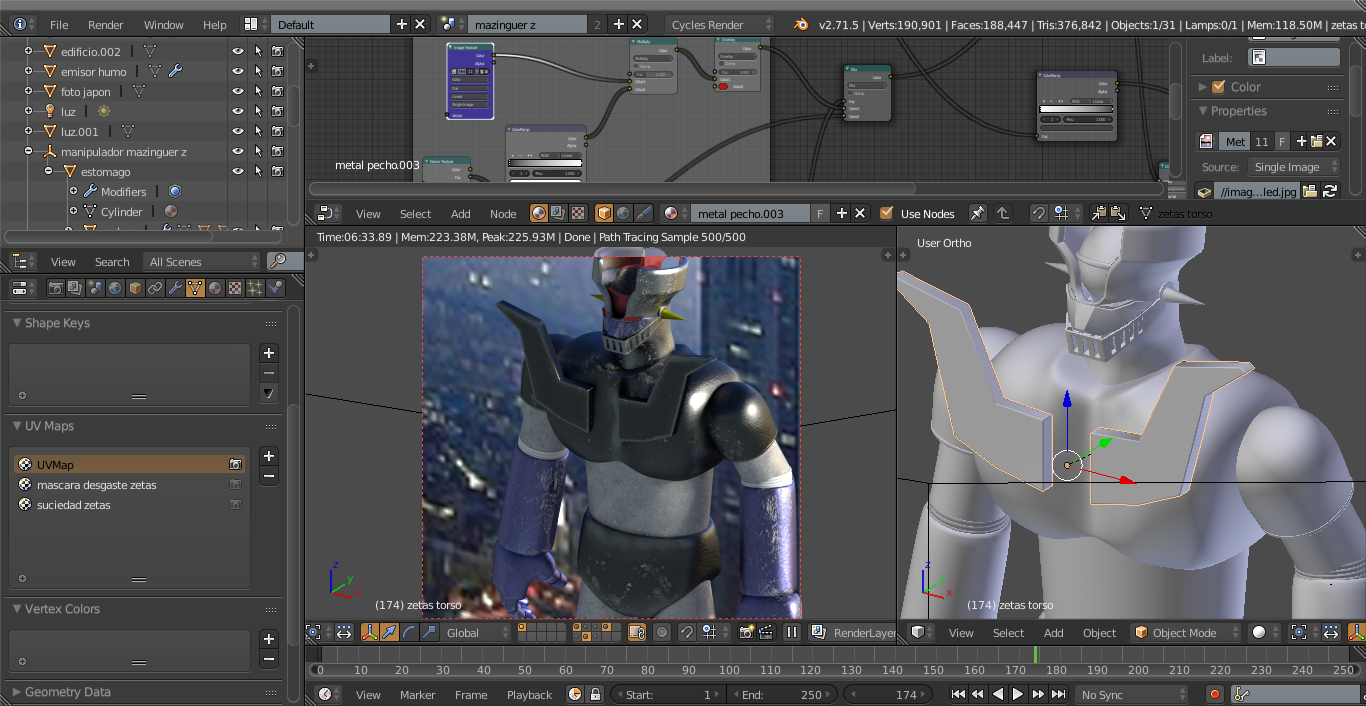Image resolution: width=1366 pixels, height=706 pixels.
Task: Remove UV map with minus button
Action: click(x=268, y=476)
